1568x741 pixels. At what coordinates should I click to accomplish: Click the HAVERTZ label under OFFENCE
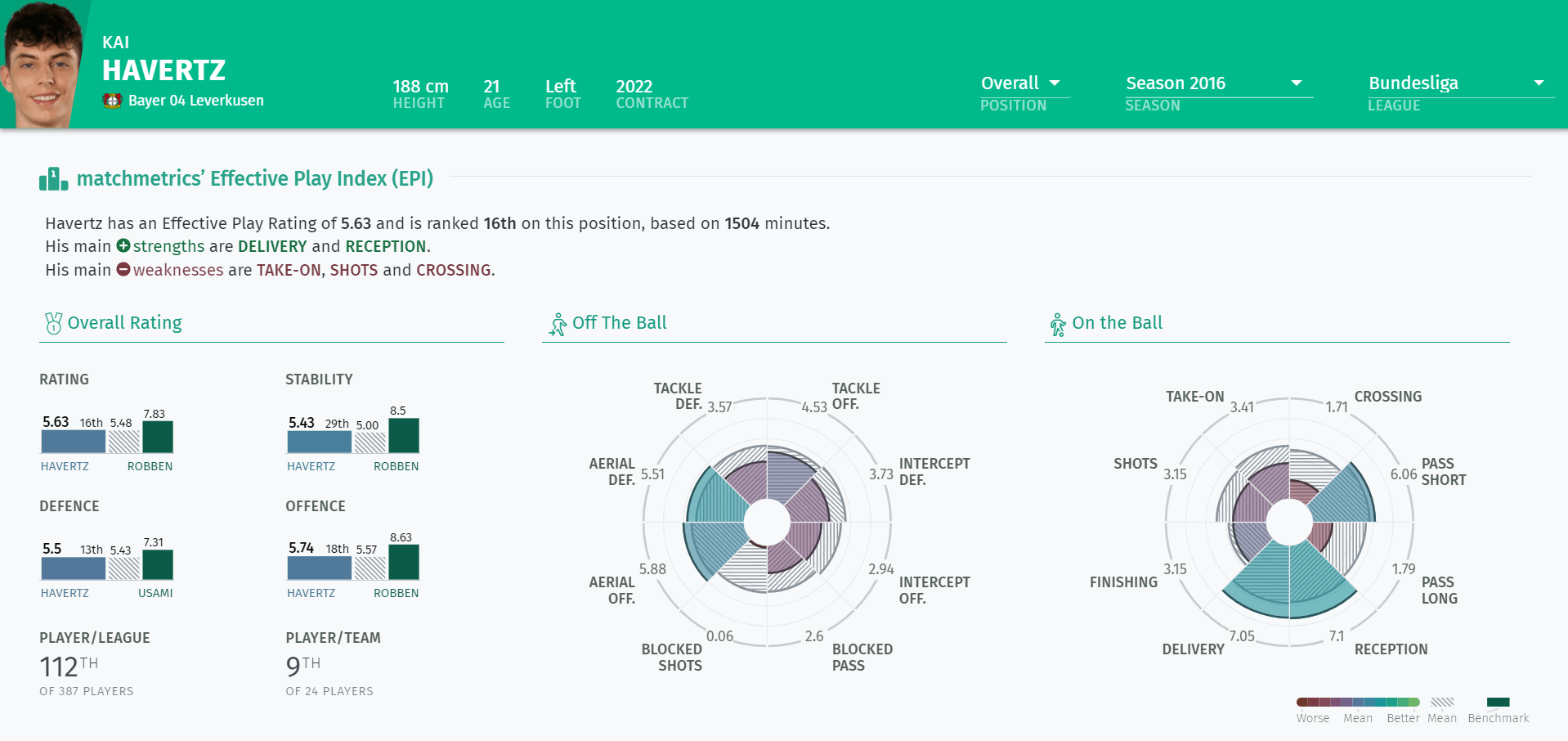(x=311, y=593)
